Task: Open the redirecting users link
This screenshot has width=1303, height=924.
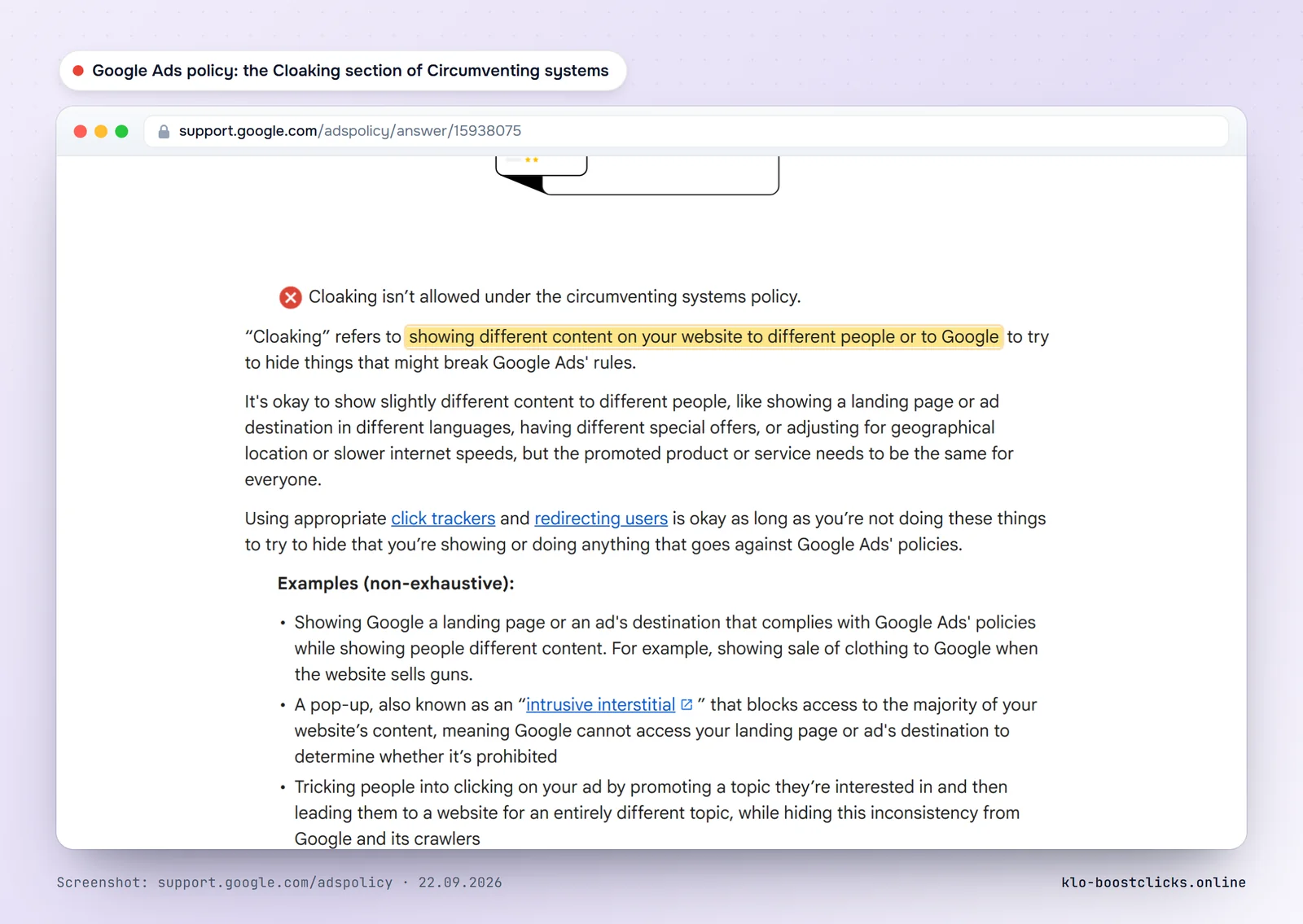Action: [601, 519]
